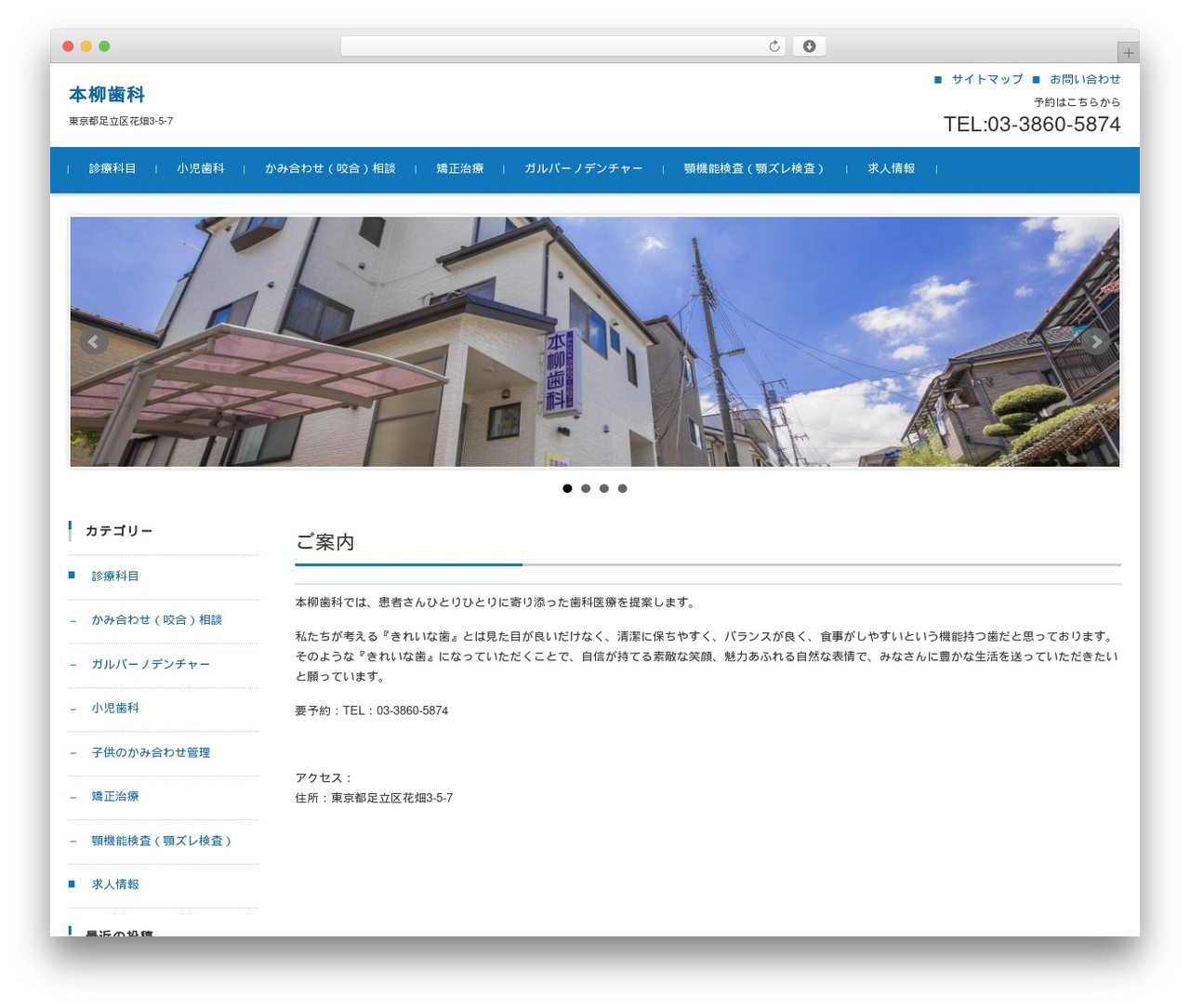
Task: Open 求人情報 in the blue navigation bar
Action: click(892, 168)
